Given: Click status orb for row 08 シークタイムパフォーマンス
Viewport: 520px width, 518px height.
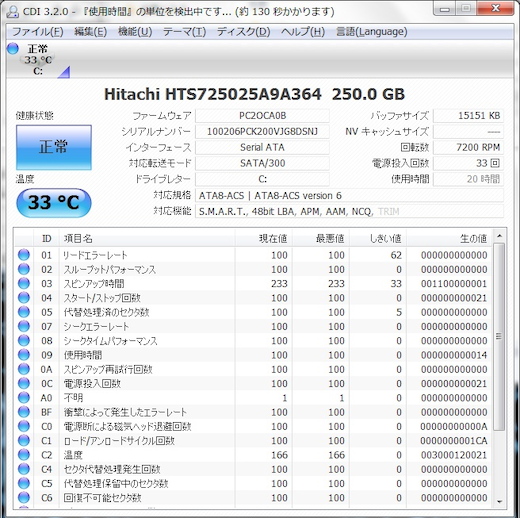Looking at the screenshot, I should pos(24,341).
